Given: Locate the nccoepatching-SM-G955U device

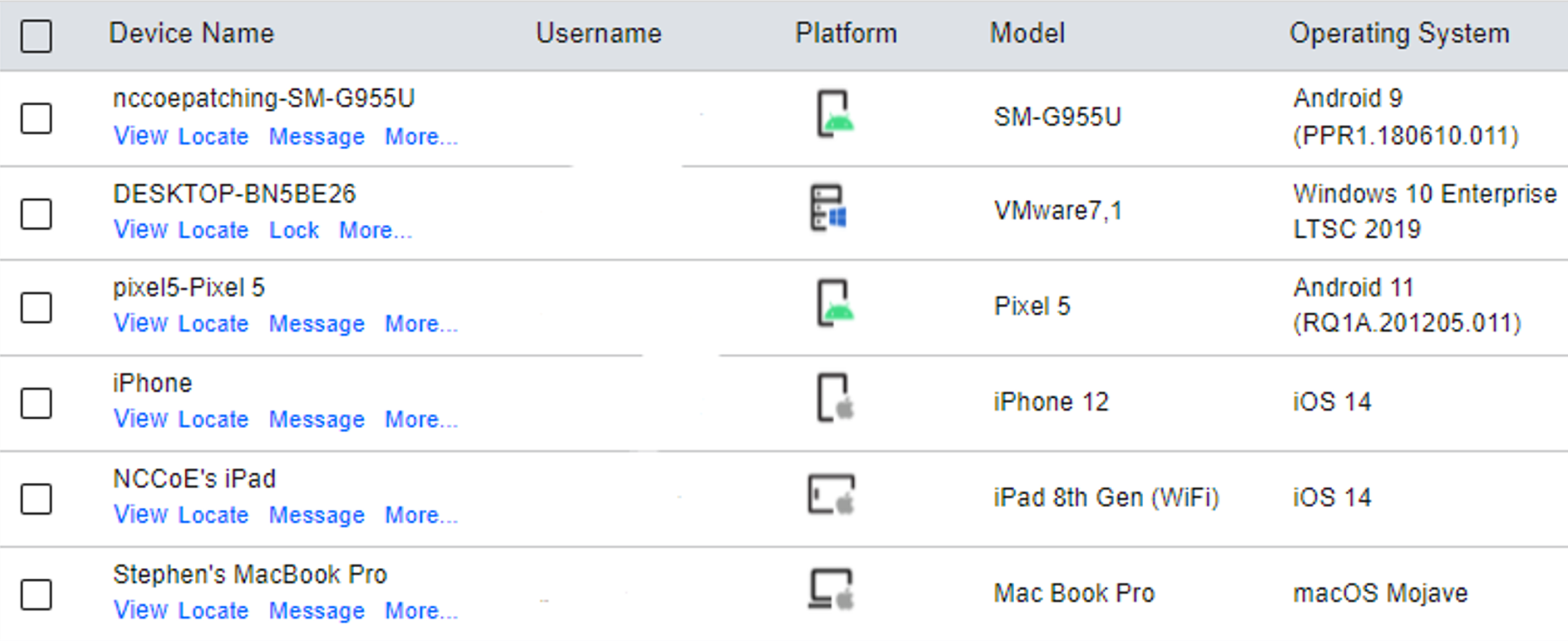Looking at the screenshot, I should (214, 137).
